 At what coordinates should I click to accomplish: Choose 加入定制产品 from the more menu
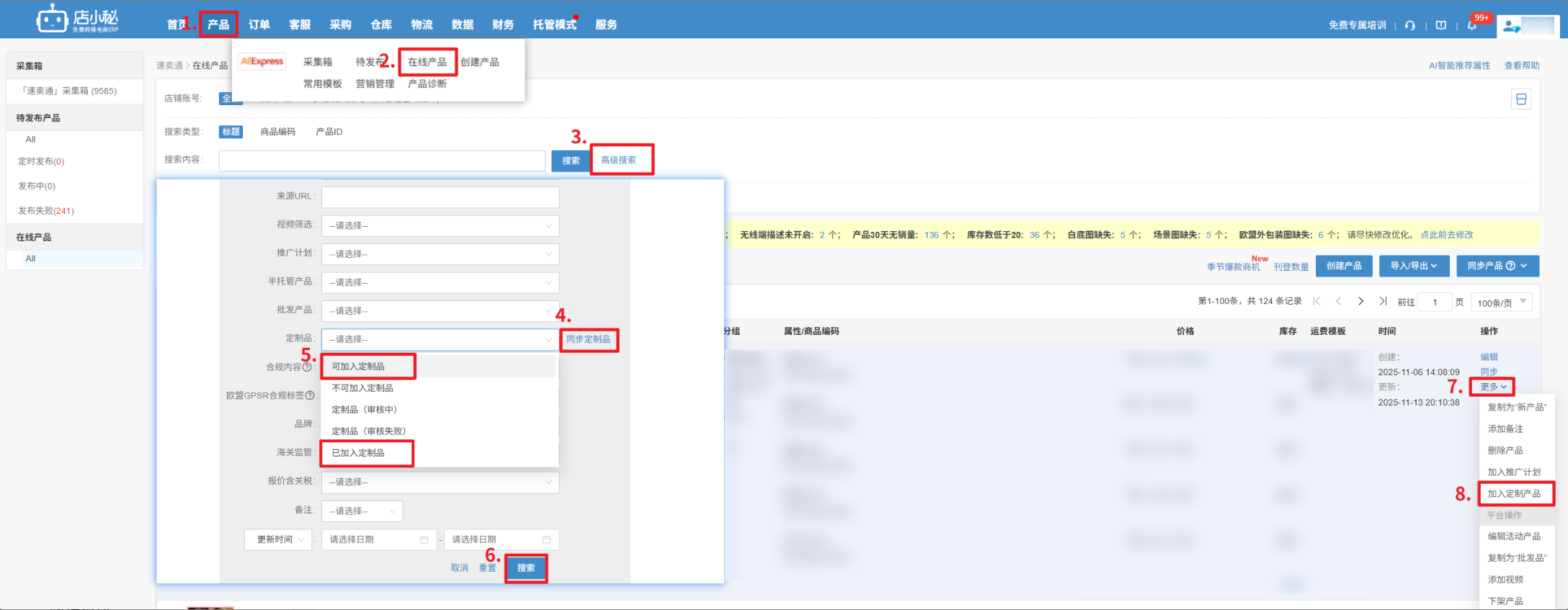[x=1514, y=494]
